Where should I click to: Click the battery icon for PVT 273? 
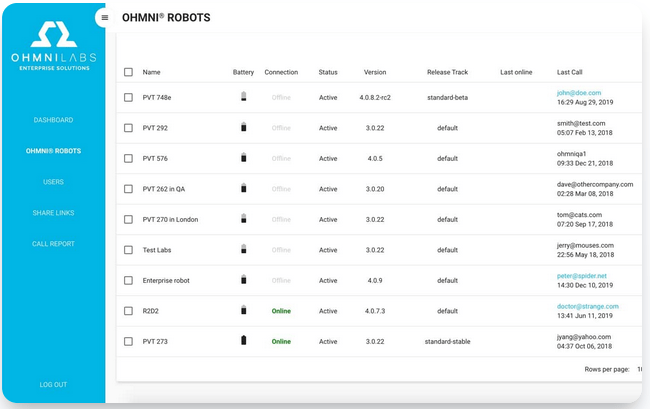243,341
